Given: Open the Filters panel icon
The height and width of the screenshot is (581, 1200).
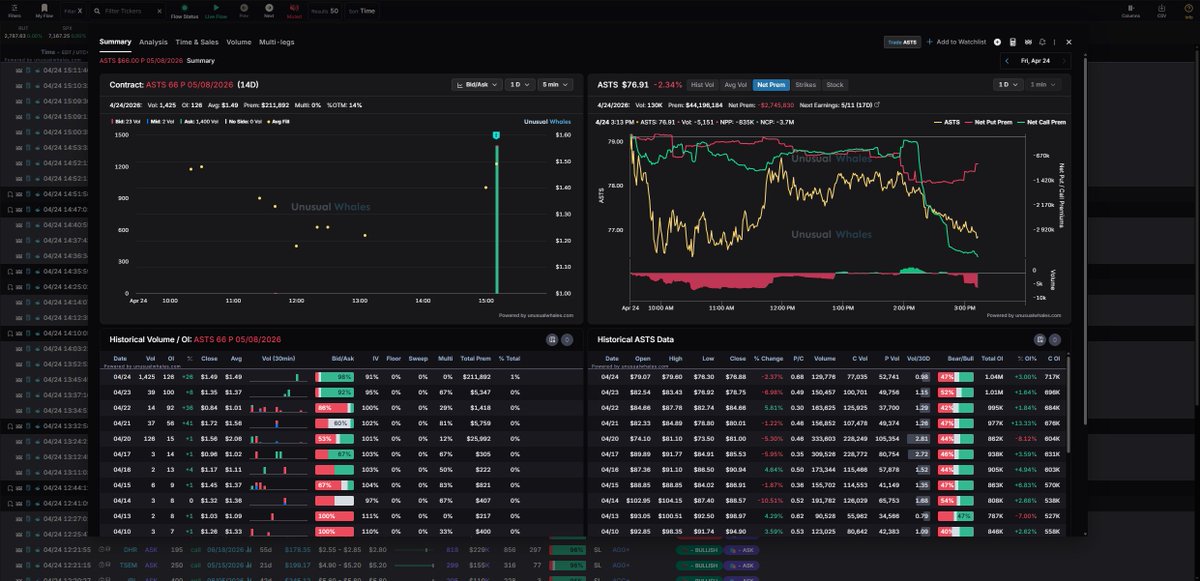Looking at the screenshot, I should click(x=14, y=11).
